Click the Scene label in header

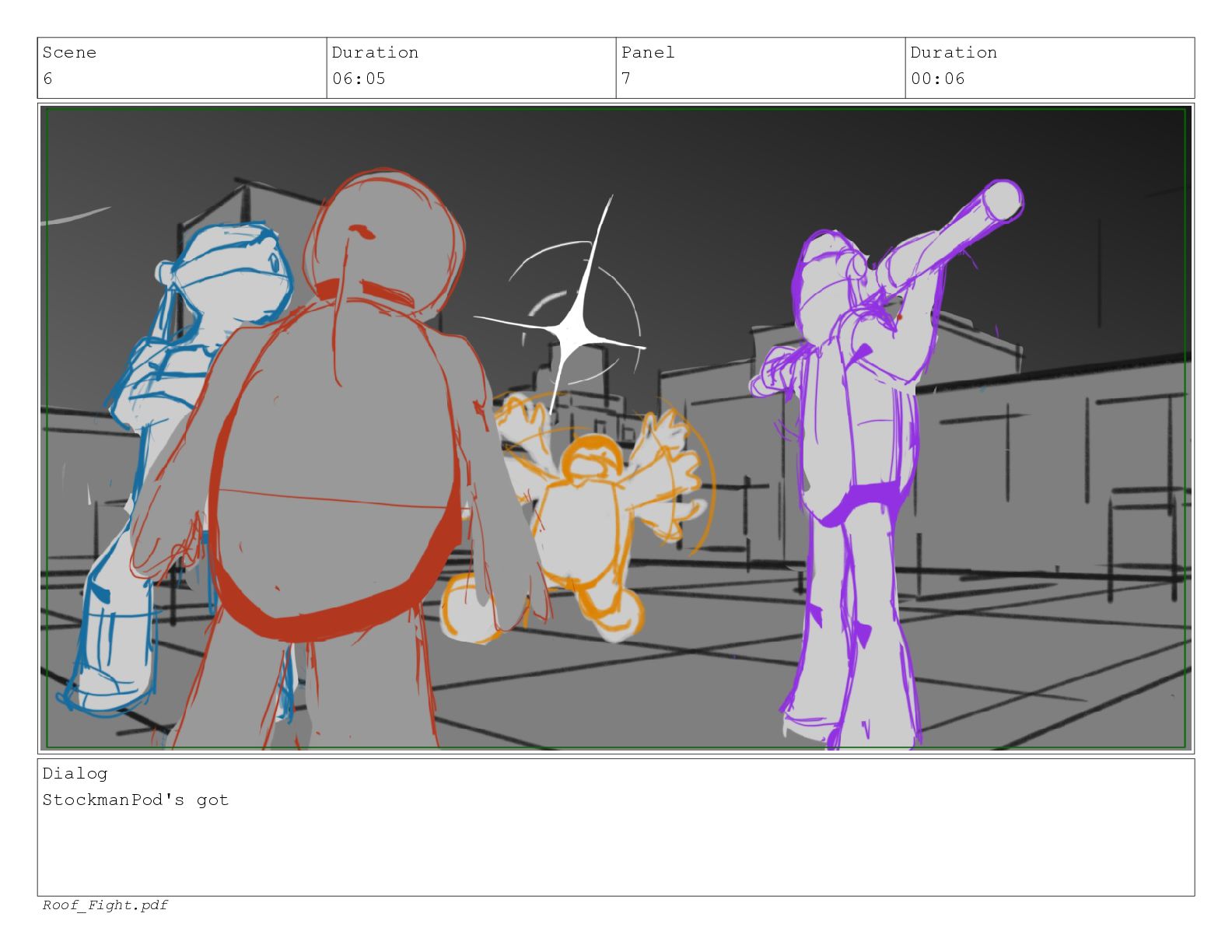[69, 53]
